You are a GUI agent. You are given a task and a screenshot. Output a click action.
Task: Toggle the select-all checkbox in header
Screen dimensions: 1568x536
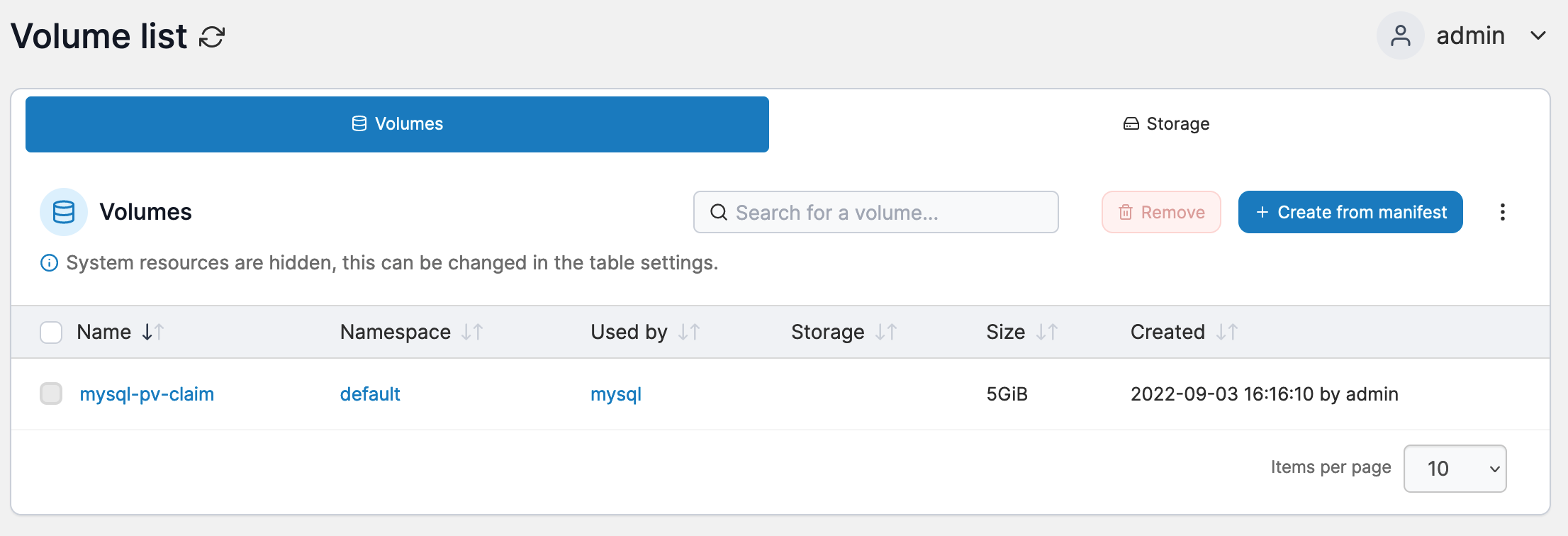pos(51,332)
